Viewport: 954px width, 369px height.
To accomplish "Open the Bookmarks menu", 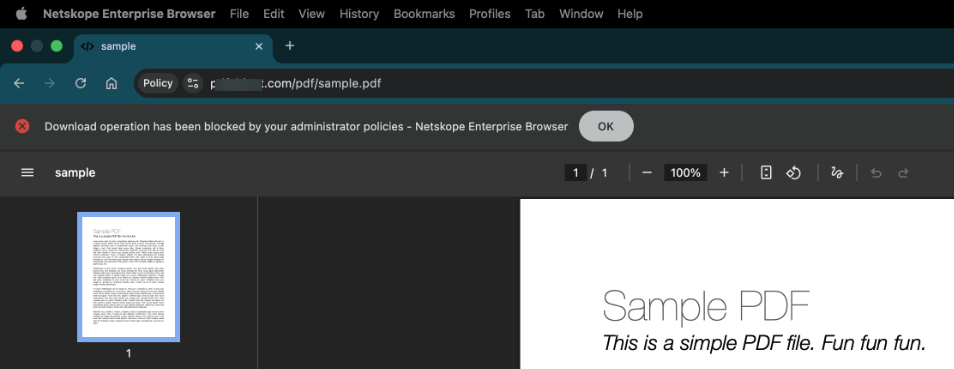I will (x=424, y=13).
